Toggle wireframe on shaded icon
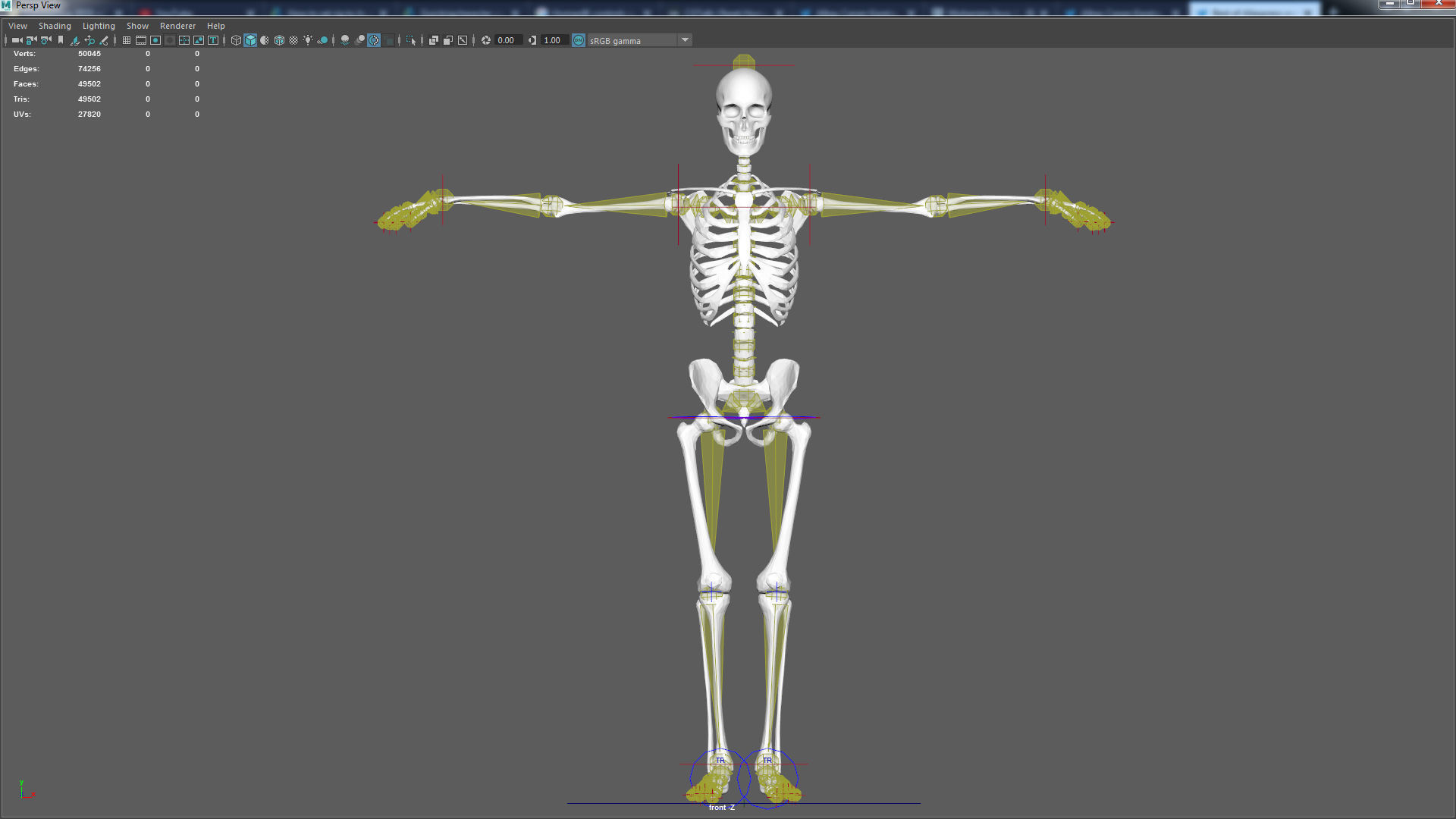 pos(279,40)
